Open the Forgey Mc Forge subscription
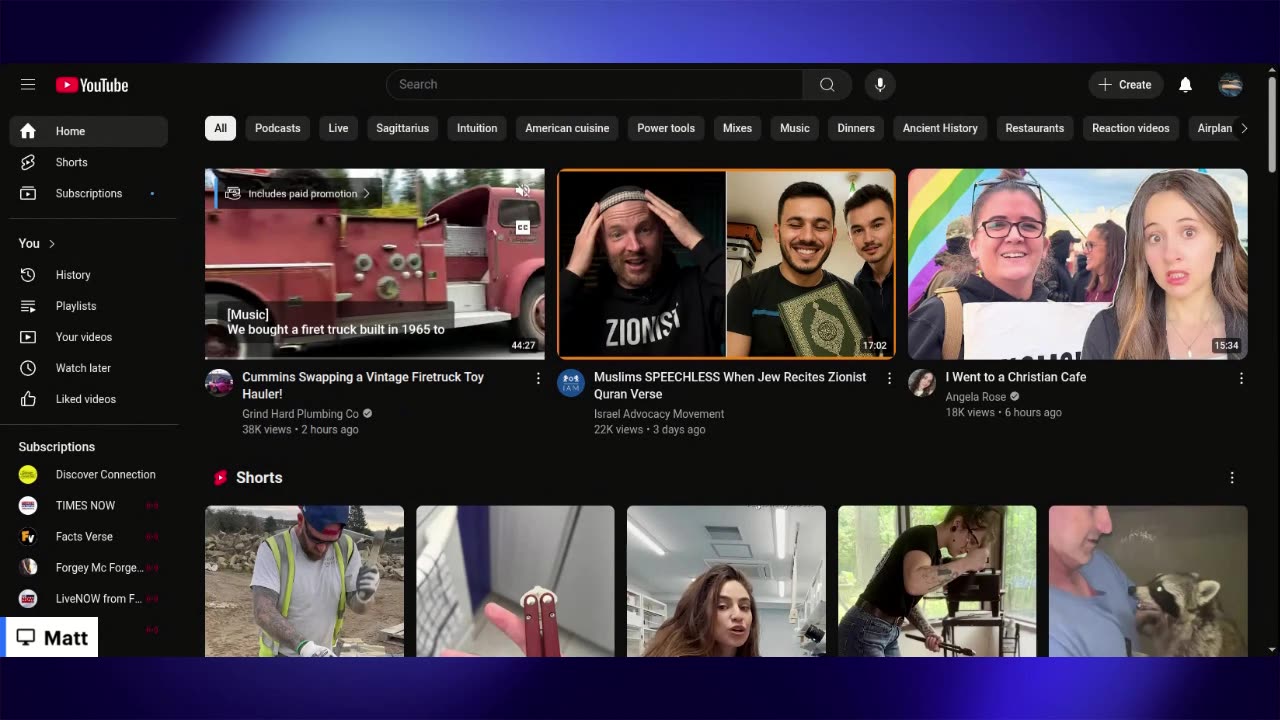 (x=89, y=568)
